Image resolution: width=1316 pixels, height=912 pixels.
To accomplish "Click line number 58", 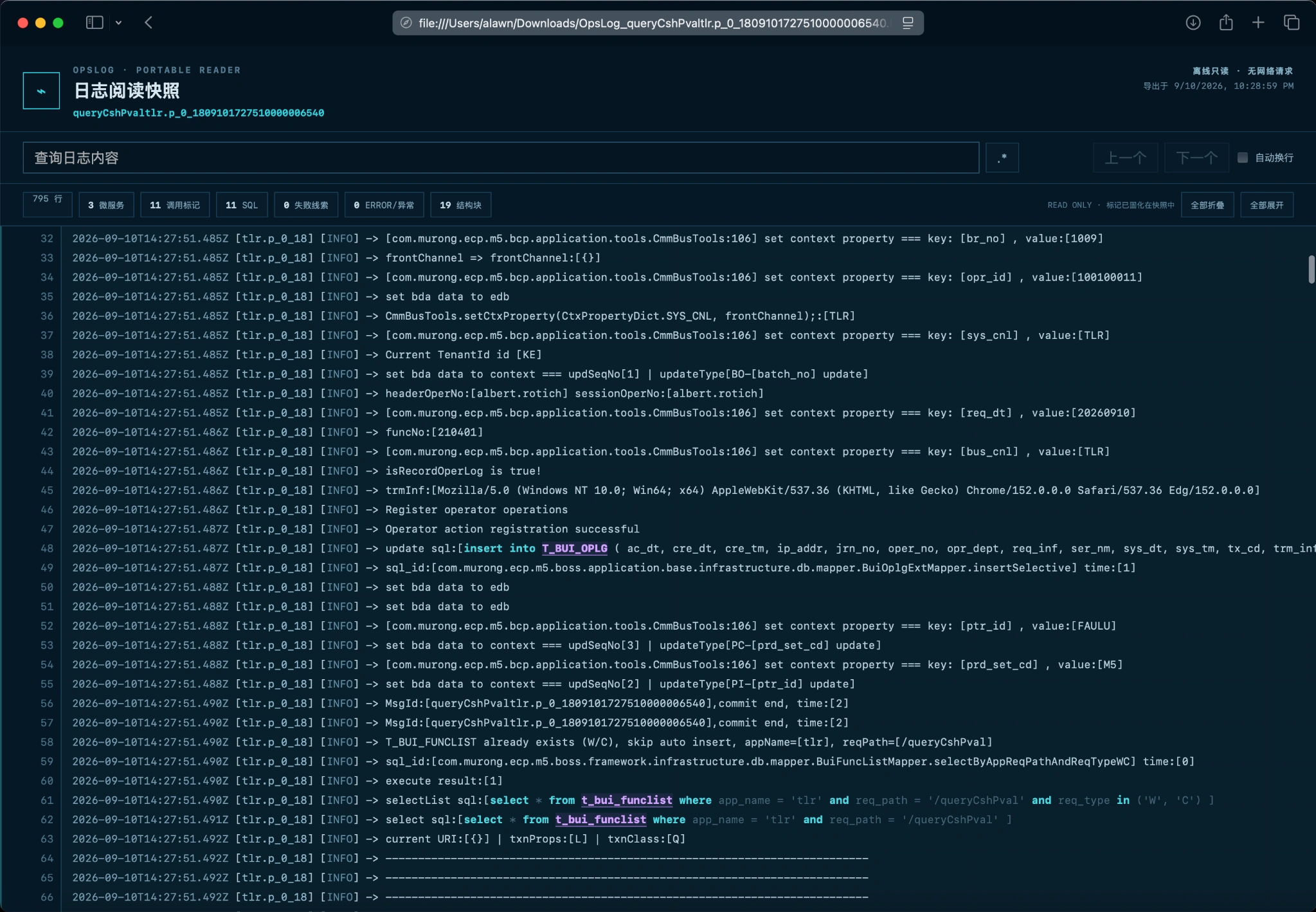I will pos(47,742).
